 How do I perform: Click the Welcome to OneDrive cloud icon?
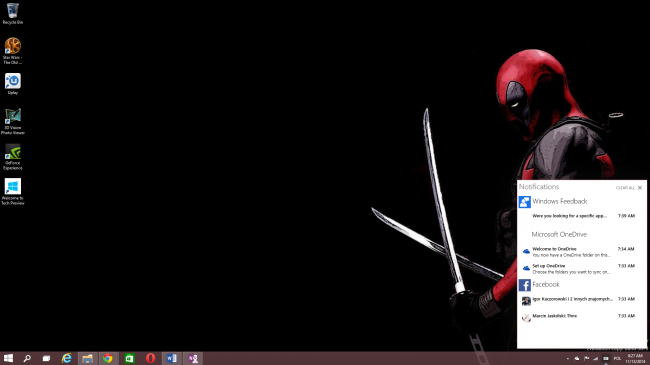click(526, 251)
